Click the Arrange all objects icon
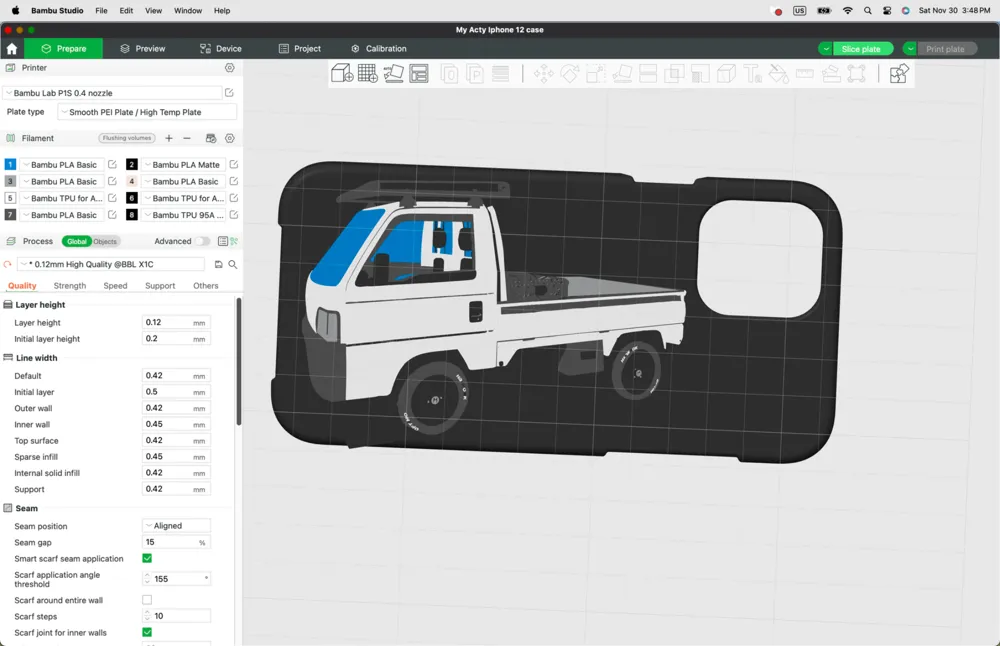Screen dimensions: 1000x646 [x=418, y=73]
